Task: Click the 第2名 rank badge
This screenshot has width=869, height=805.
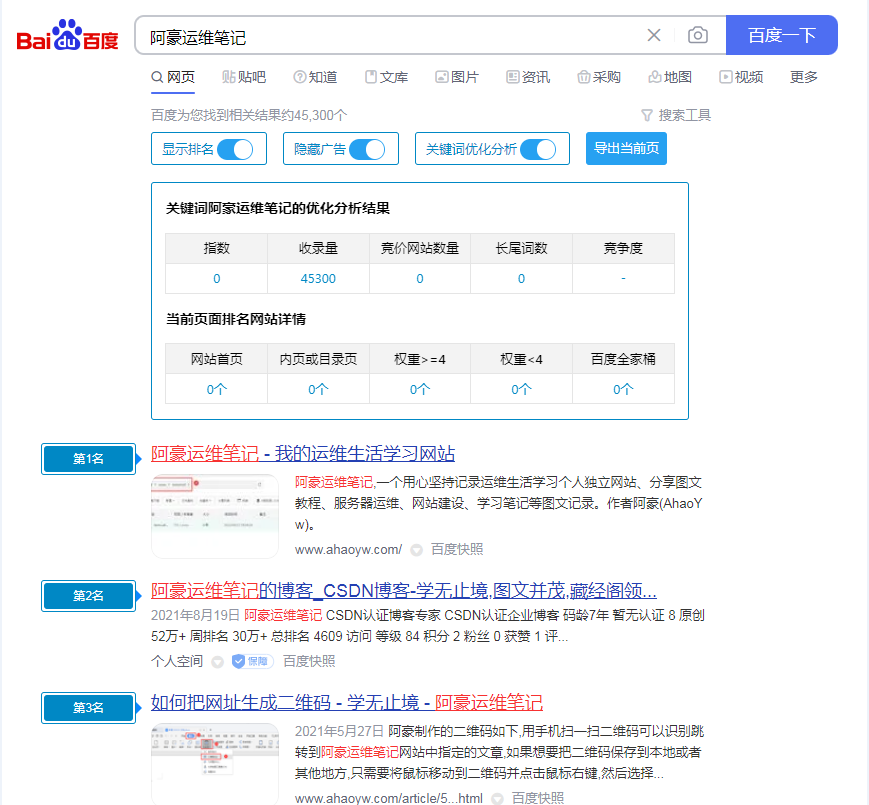Action: click(89, 596)
